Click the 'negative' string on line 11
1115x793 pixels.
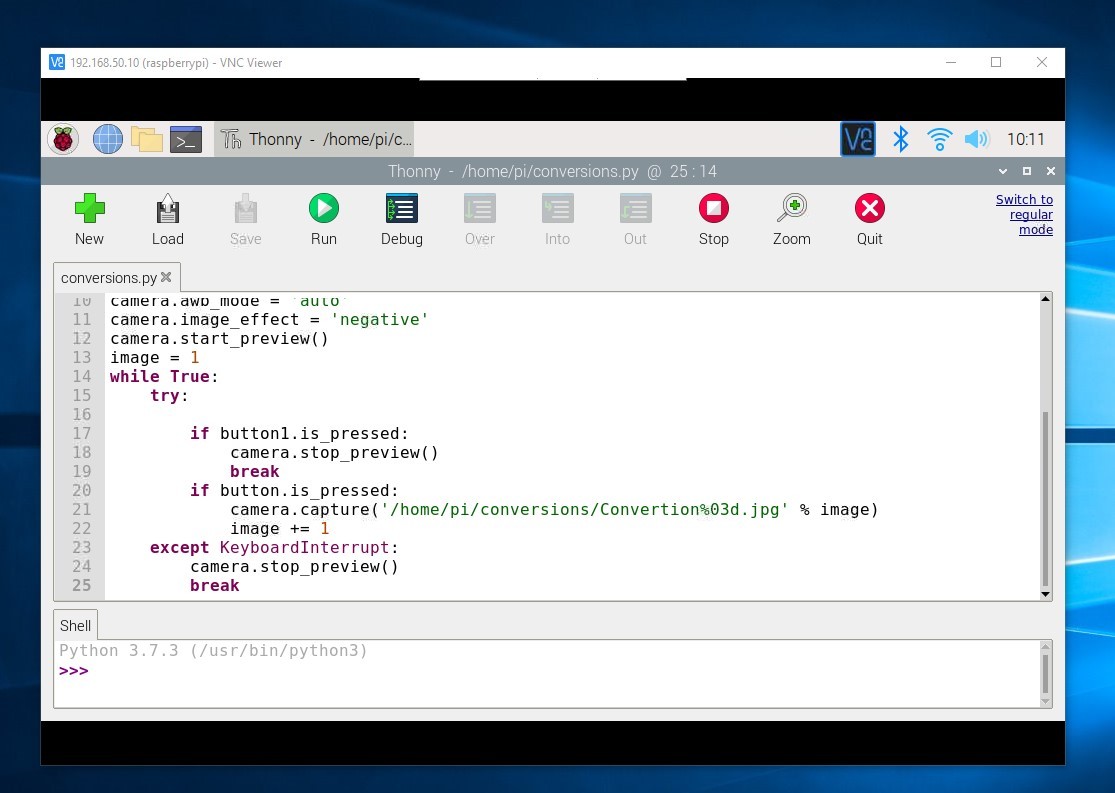pos(380,319)
